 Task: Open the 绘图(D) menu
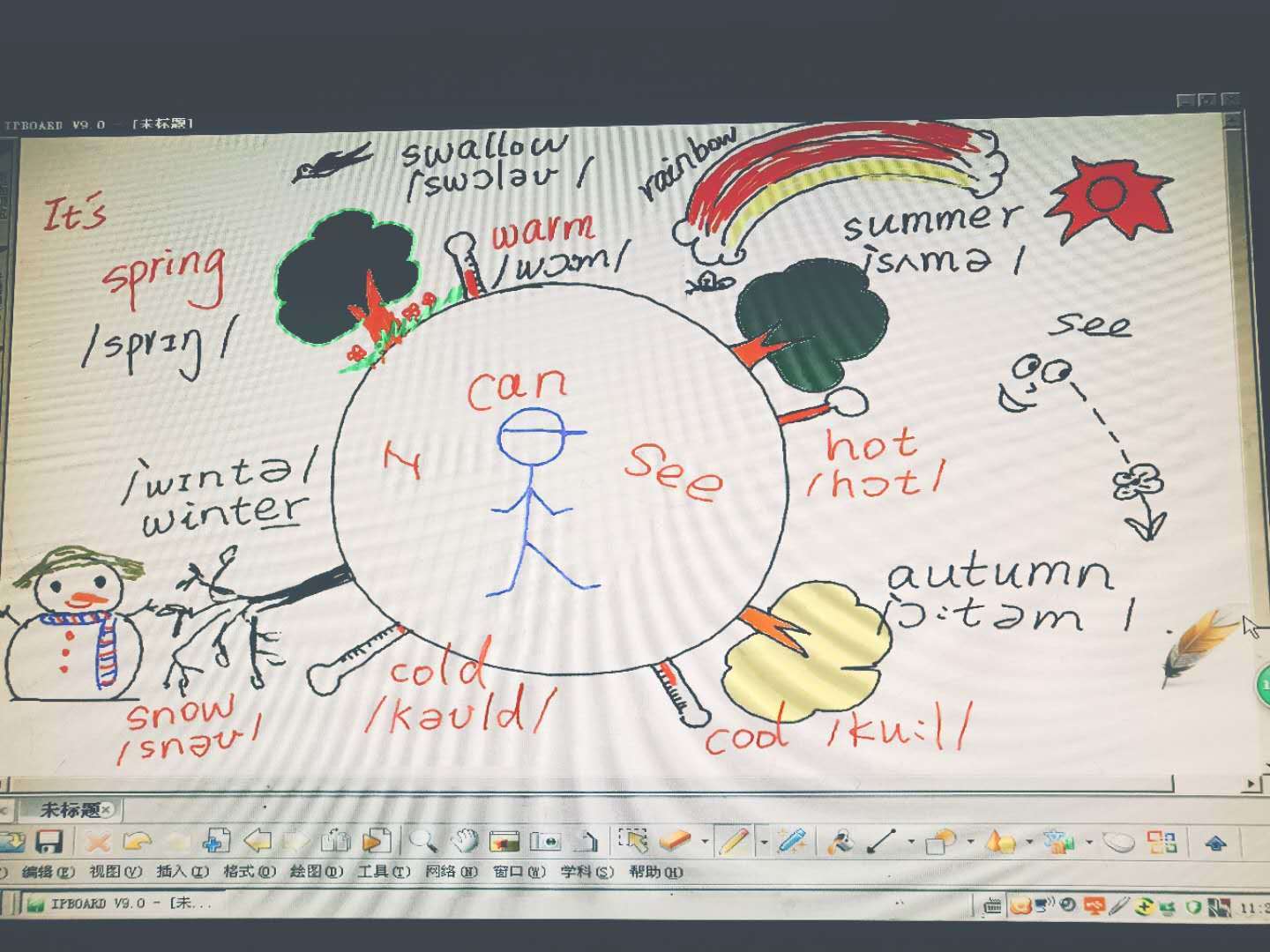[317, 872]
